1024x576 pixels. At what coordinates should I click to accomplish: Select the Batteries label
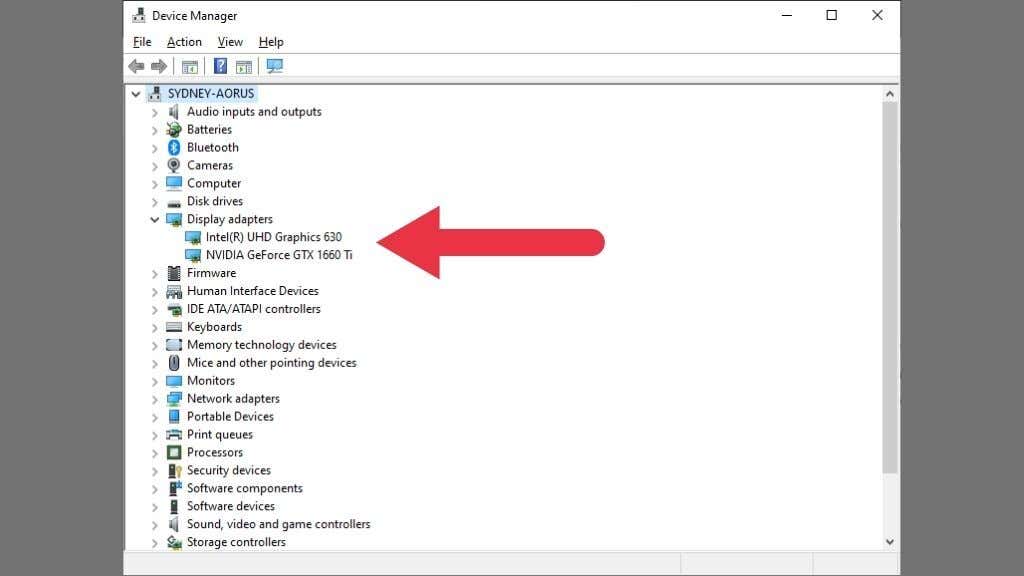click(x=209, y=129)
